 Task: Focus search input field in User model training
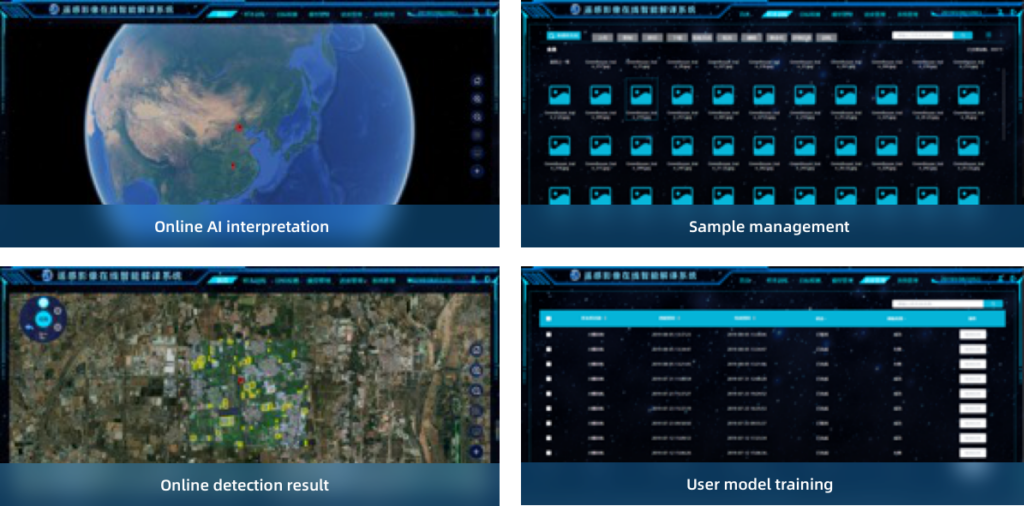938,304
